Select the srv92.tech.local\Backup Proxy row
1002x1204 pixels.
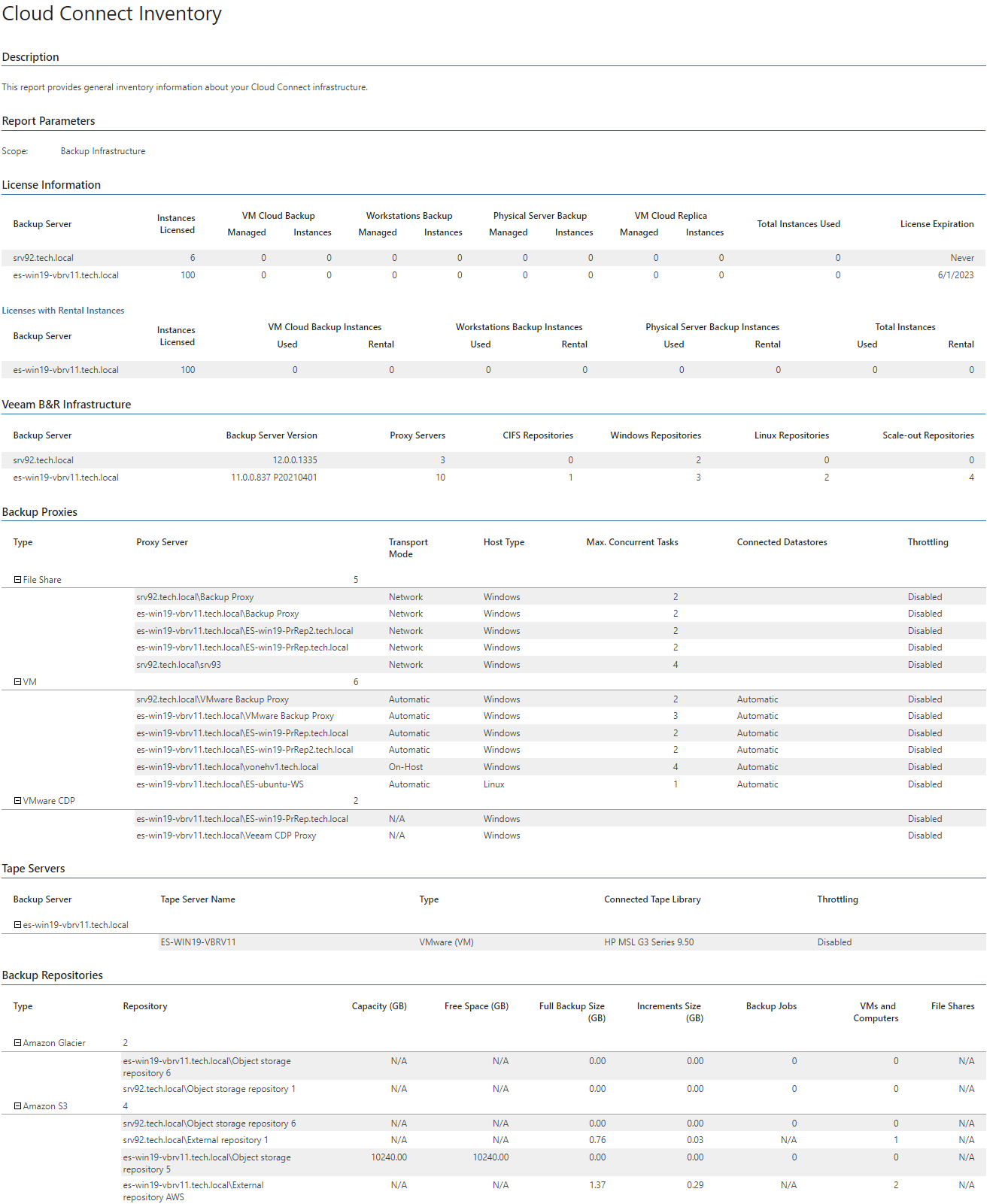pos(560,597)
